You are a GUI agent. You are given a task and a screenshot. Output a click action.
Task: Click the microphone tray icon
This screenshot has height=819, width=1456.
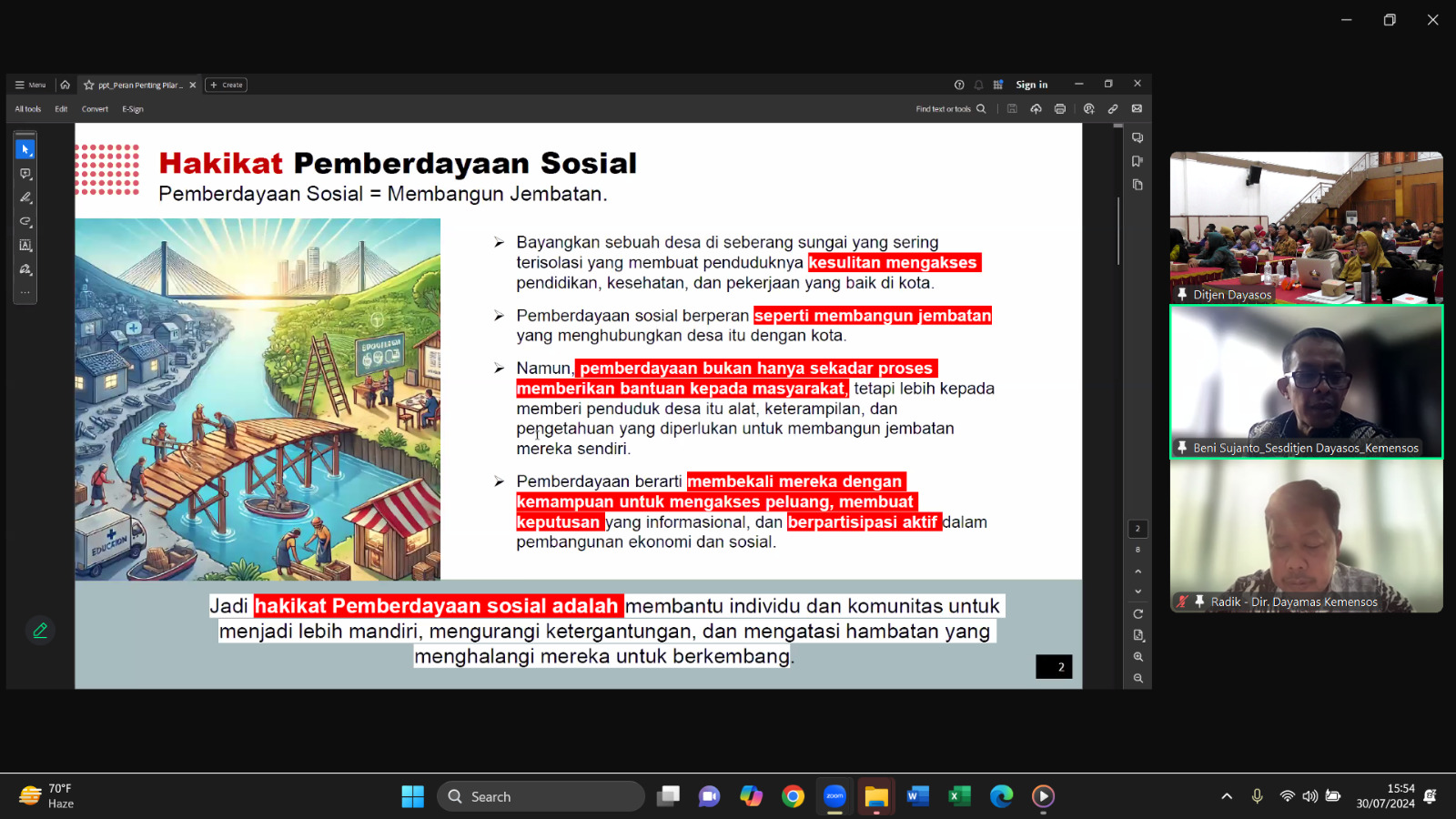click(1257, 796)
